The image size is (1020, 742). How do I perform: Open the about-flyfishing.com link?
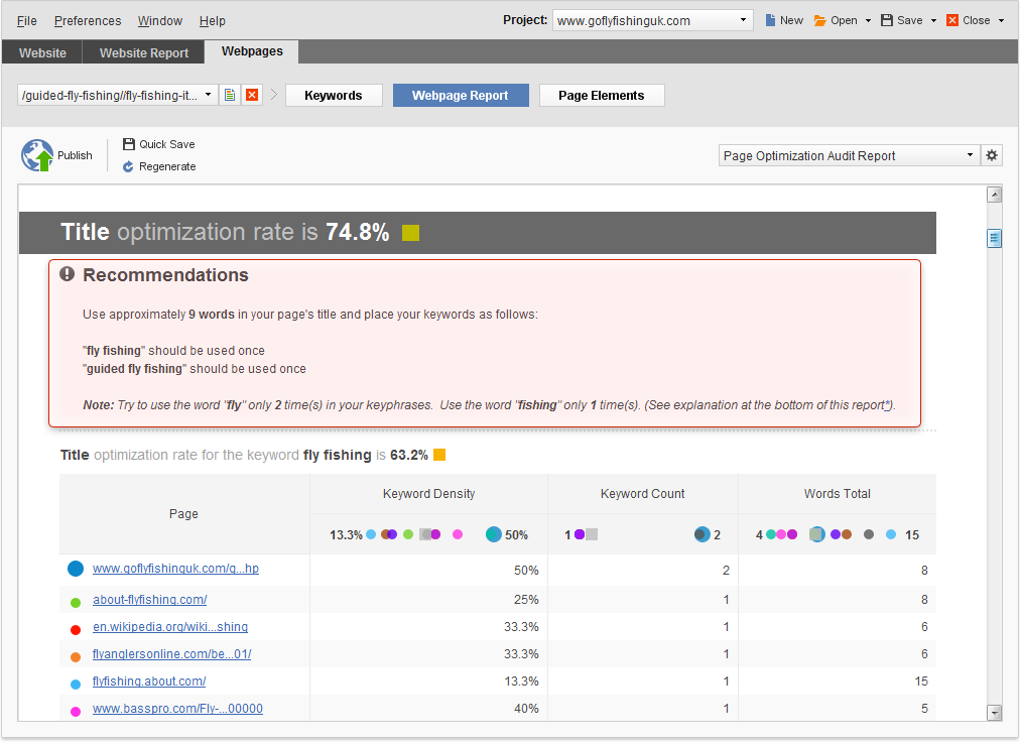[149, 600]
